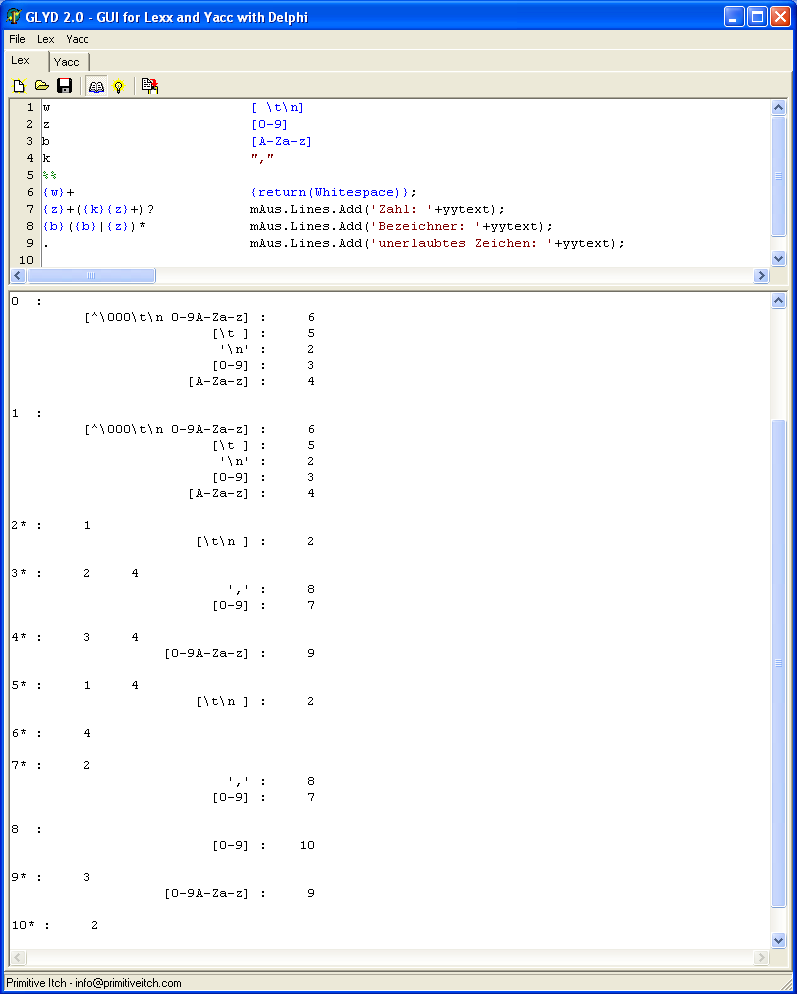This screenshot has height=994, width=797.
Task: Click the Save floppy disk icon
Action: click(x=64, y=86)
